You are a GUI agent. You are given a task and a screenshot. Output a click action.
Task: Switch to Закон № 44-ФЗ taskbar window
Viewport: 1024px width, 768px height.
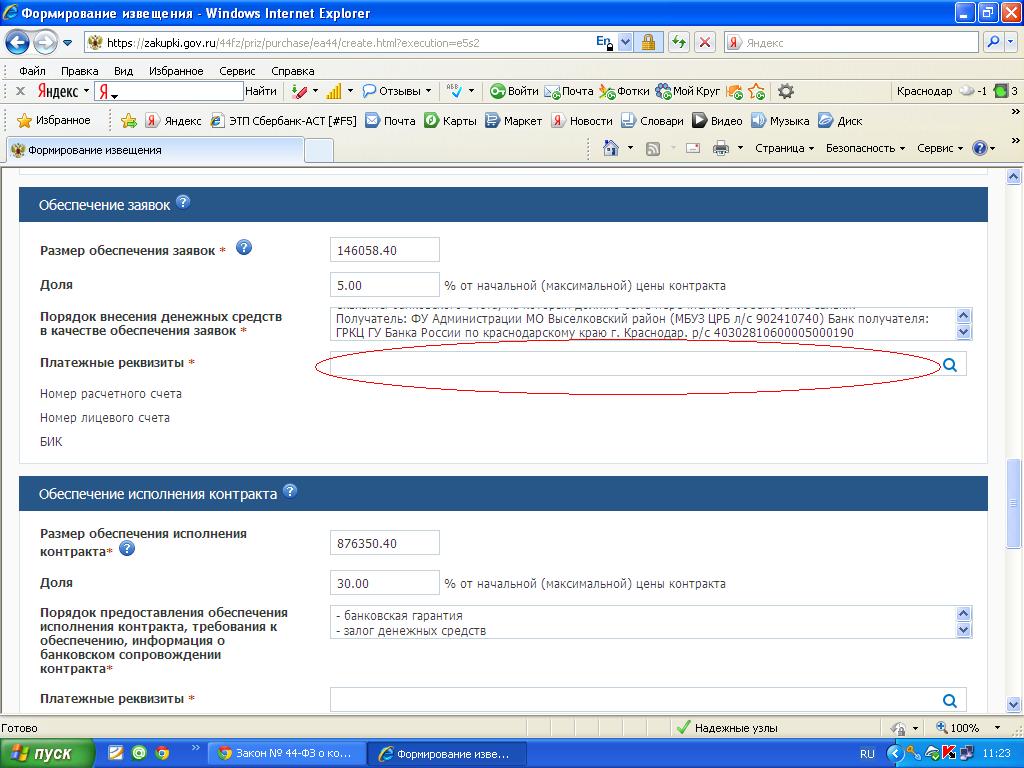[x=285, y=753]
